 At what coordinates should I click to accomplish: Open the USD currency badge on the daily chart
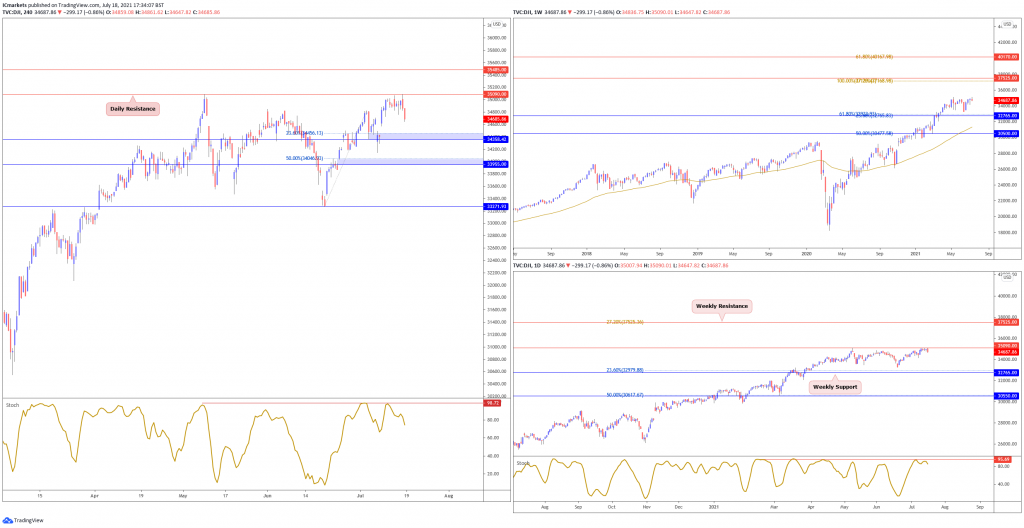[x=1006, y=275]
